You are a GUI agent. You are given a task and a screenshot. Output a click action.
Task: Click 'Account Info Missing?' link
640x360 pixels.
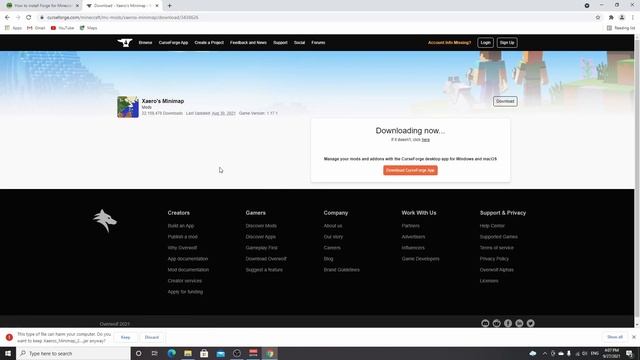[x=449, y=42]
